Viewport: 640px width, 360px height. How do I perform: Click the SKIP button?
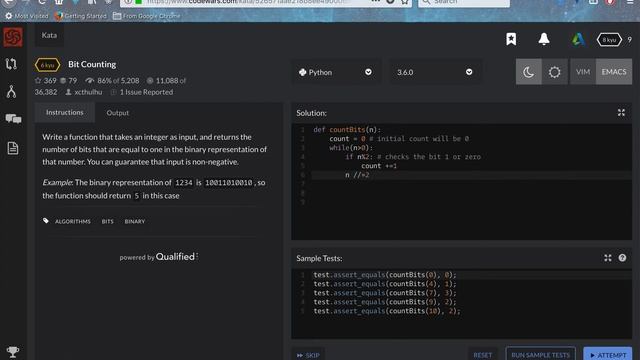tap(308, 355)
